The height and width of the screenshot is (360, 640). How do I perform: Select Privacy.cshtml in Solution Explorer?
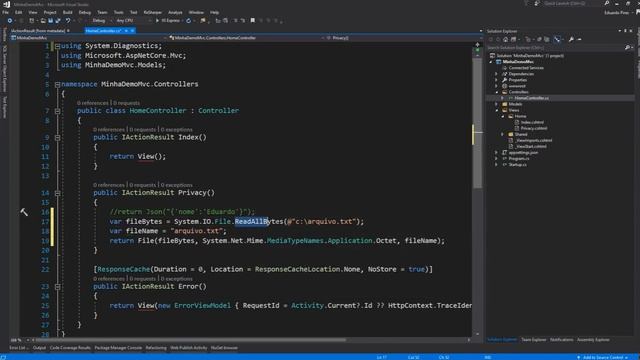point(534,128)
